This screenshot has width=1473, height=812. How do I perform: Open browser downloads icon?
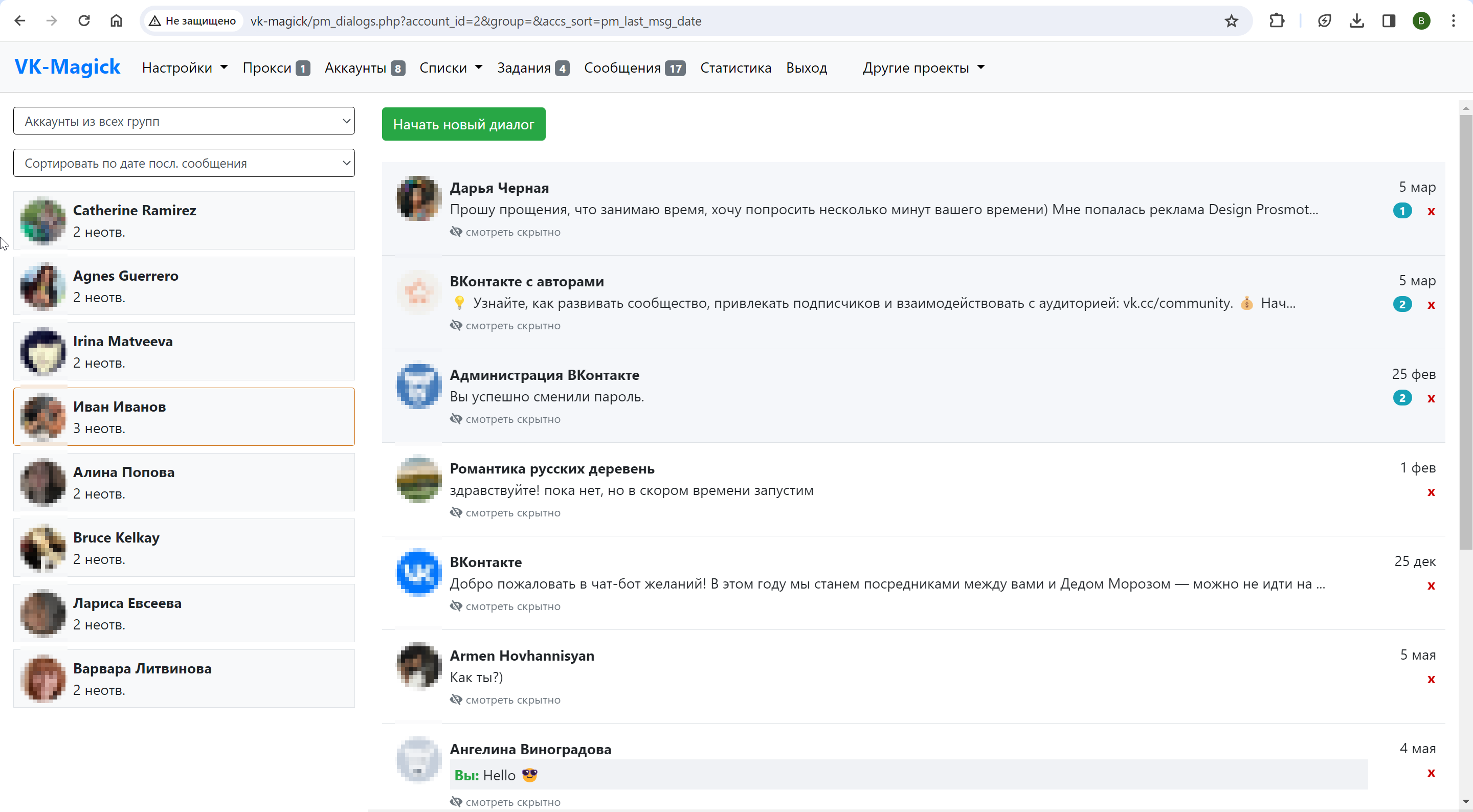pos(1356,21)
